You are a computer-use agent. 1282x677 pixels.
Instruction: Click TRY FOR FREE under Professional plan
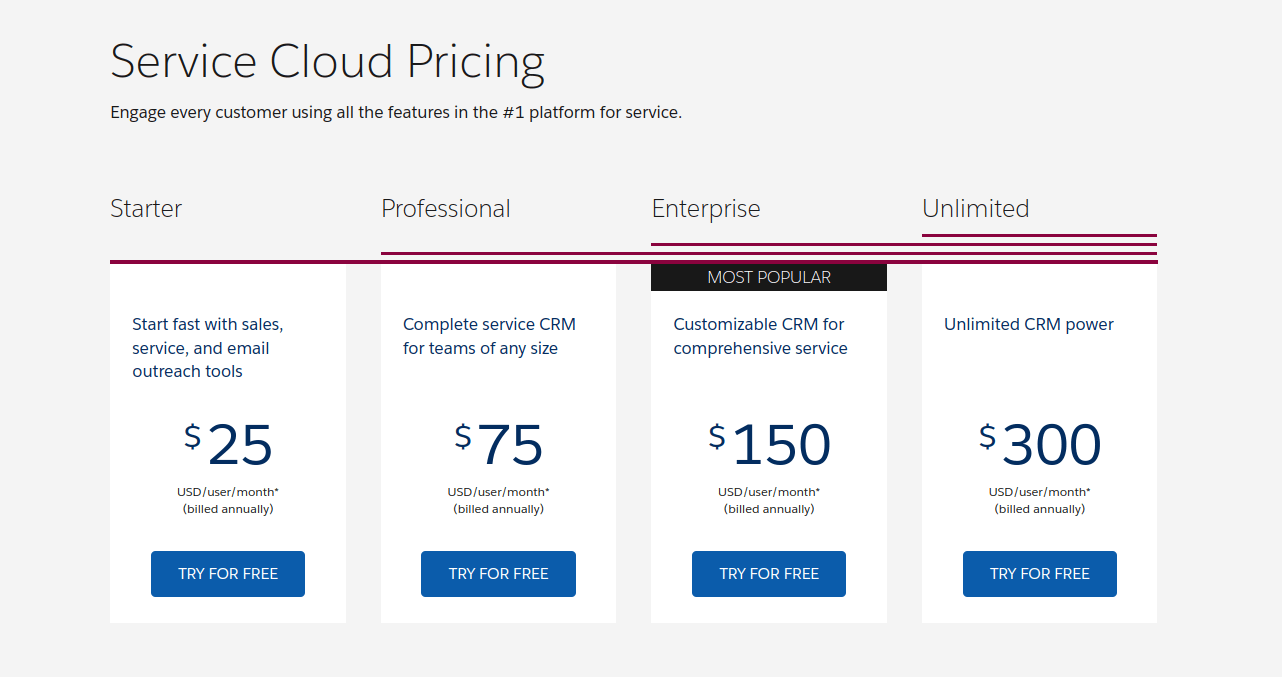(498, 574)
